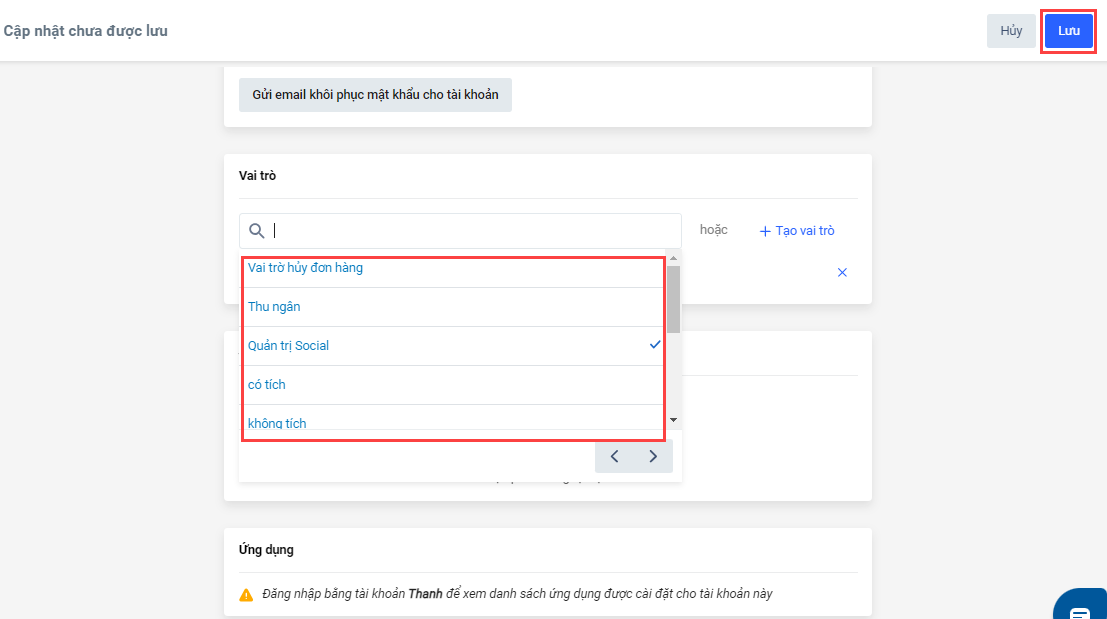Image resolution: width=1107 pixels, height=619 pixels.
Task: Click the plus icon beside Tạo vai trò
Action: click(x=765, y=231)
